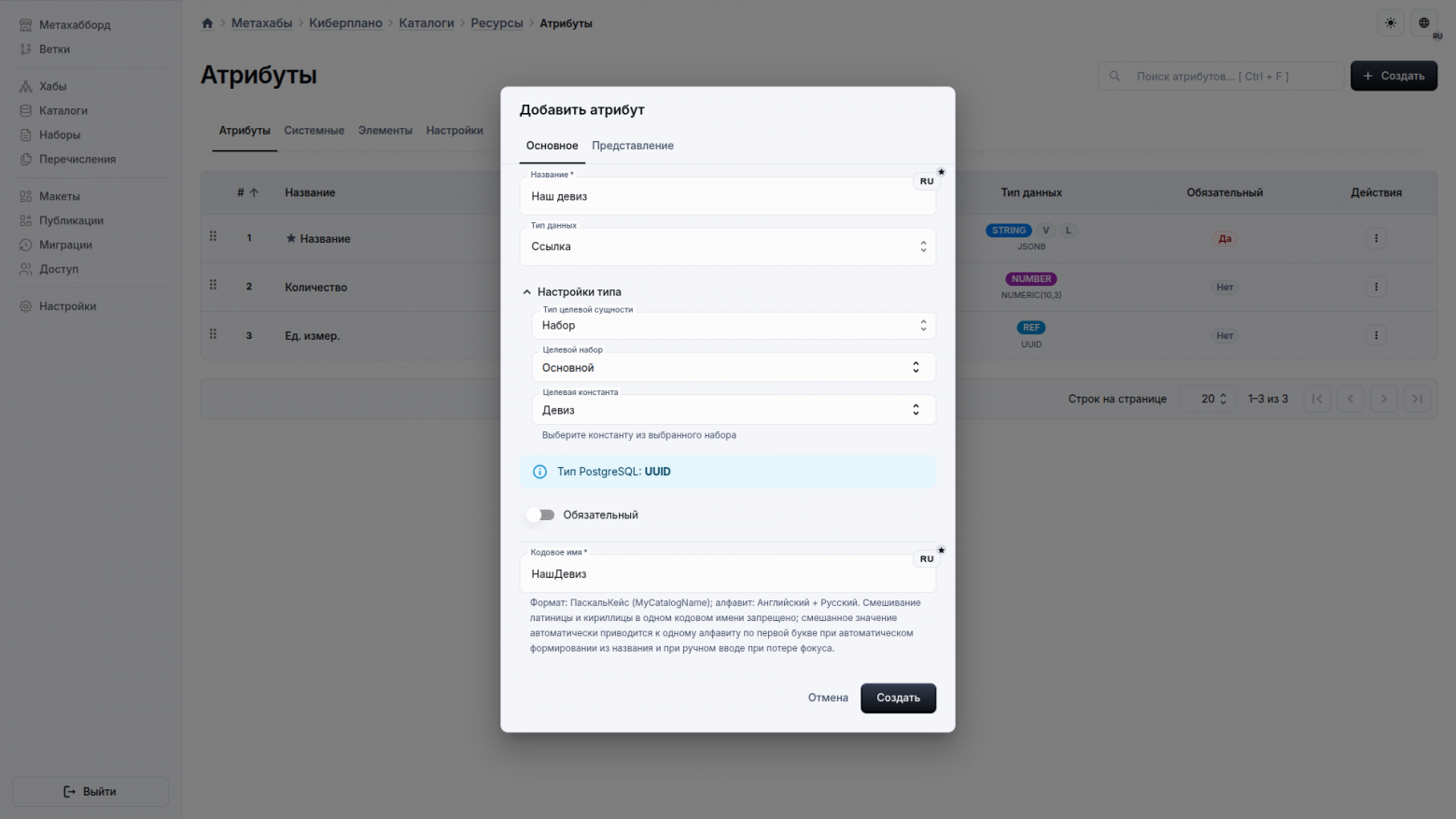Screen dimensions: 1456x819
Task: Open the actions menu for the Количество row
Action: point(1376,287)
